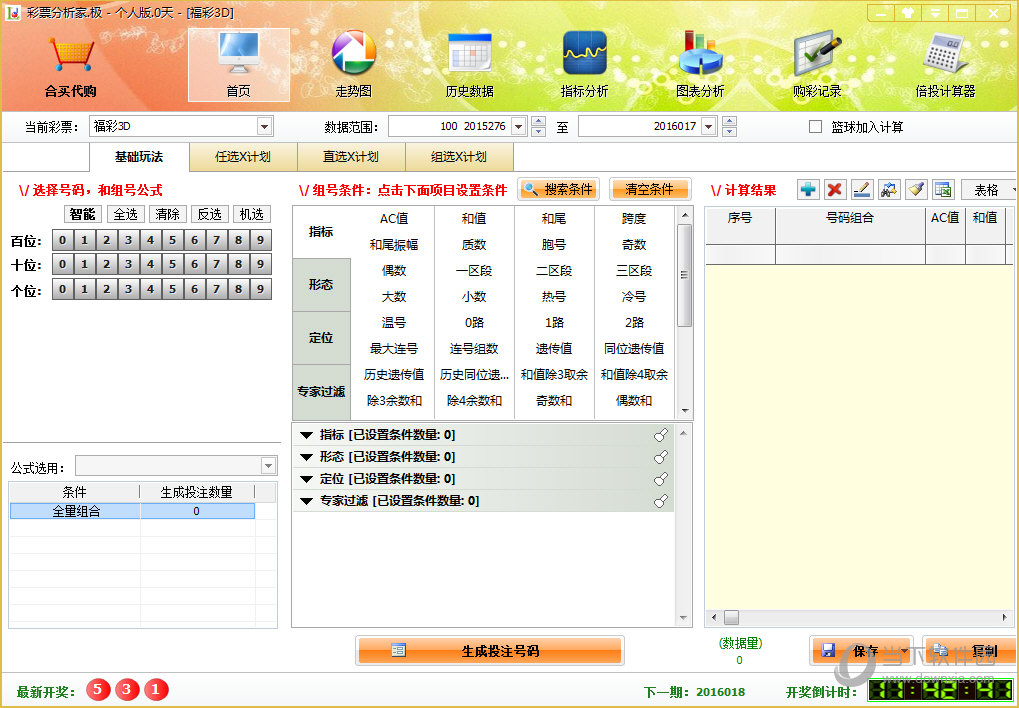This screenshot has width=1019, height=708.
Task: Click the red X delete-result icon
Action: (835, 189)
